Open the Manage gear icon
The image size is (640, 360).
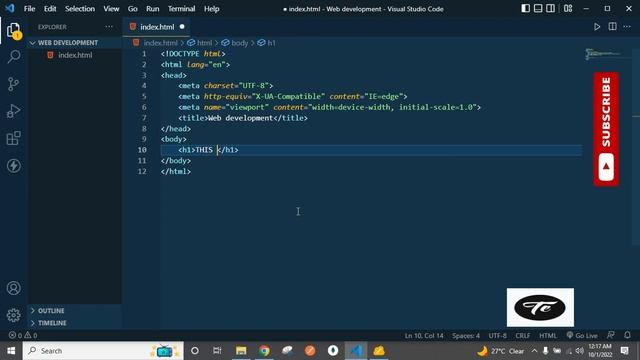(13, 315)
